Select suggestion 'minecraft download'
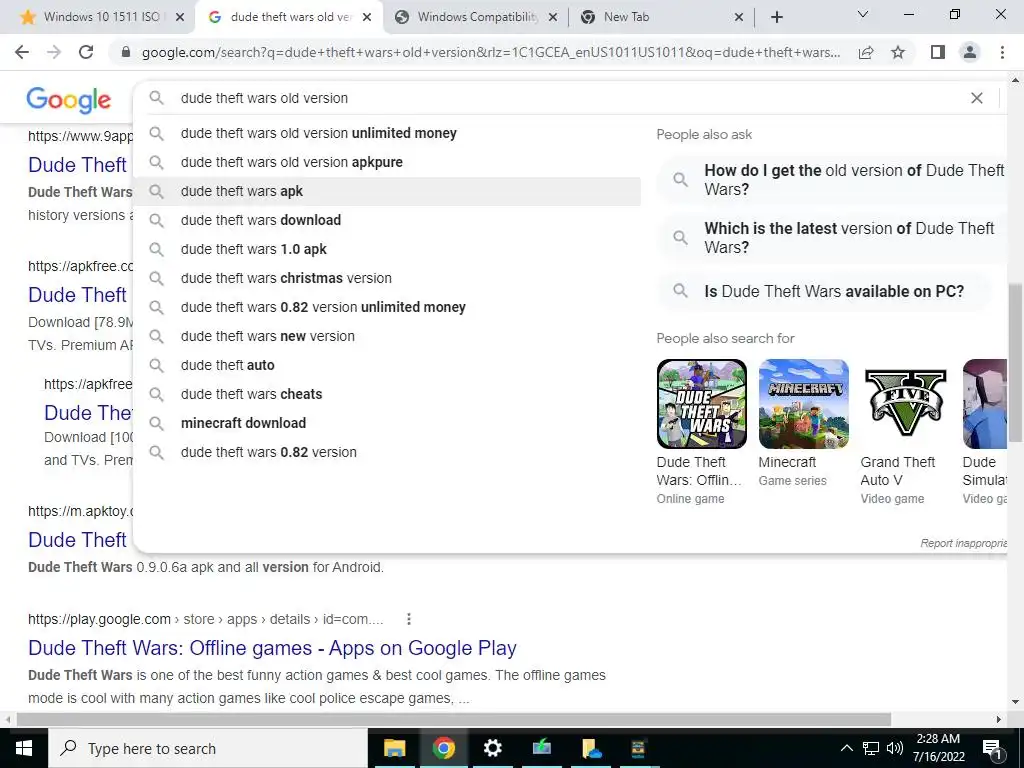Viewport: 1024px width, 768px height. point(387,423)
